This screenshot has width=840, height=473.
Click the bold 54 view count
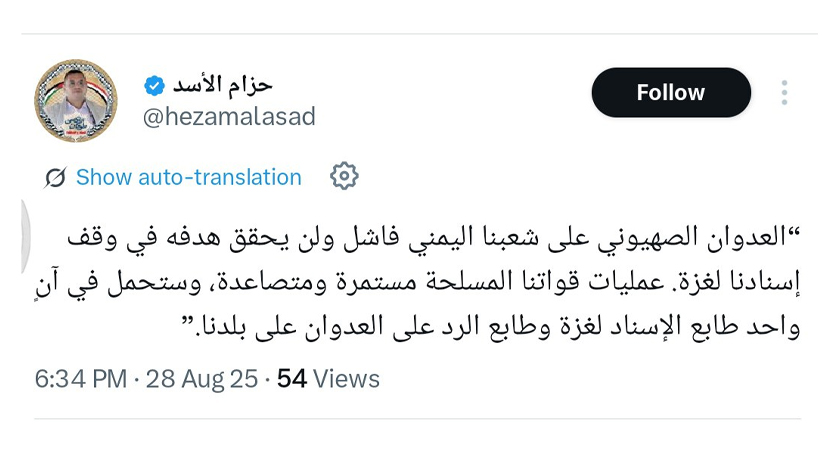click(291, 379)
